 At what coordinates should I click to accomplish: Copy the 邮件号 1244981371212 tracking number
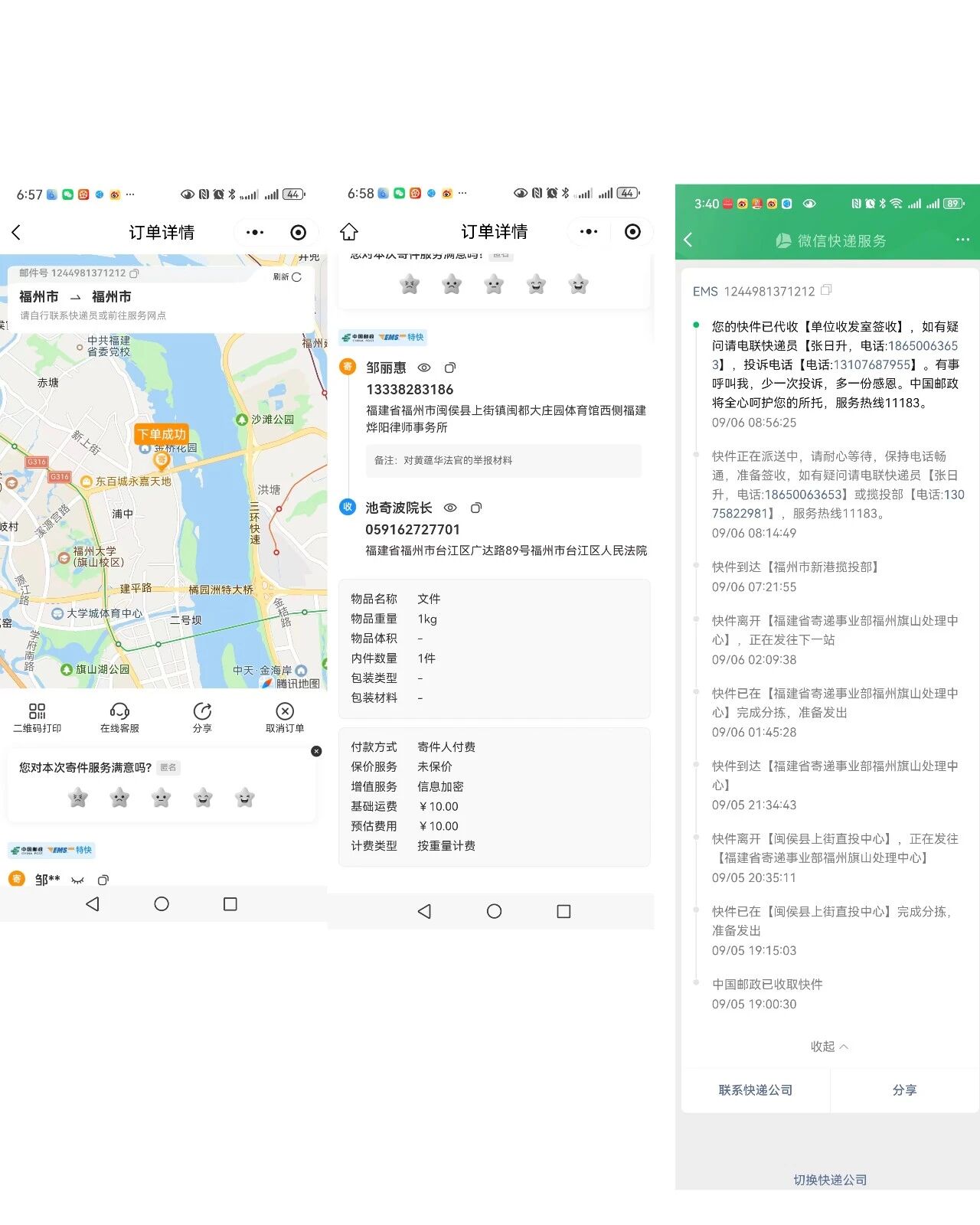tap(135, 273)
